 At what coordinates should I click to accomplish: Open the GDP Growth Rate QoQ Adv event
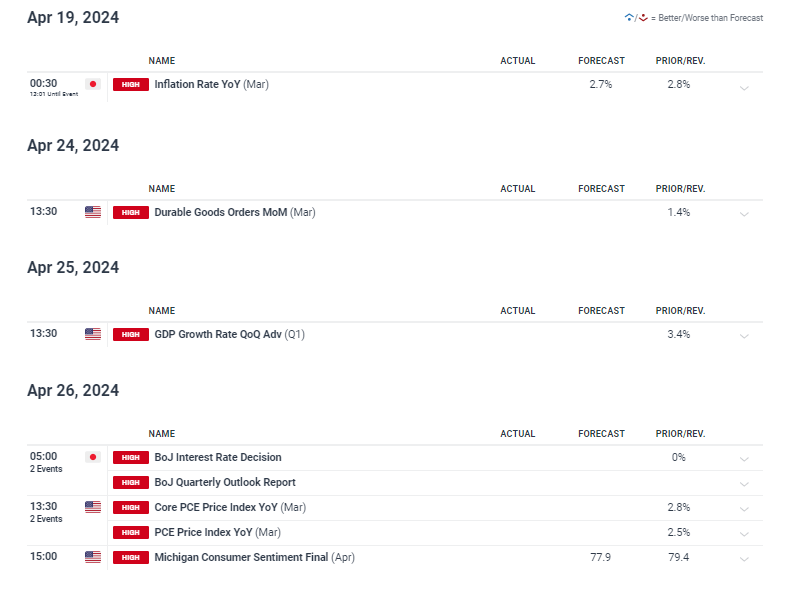pos(229,334)
